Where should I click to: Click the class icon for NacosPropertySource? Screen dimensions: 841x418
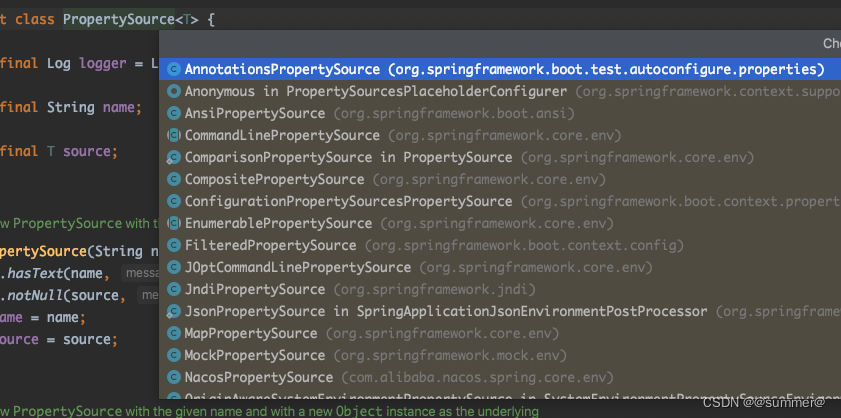point(173,377)
